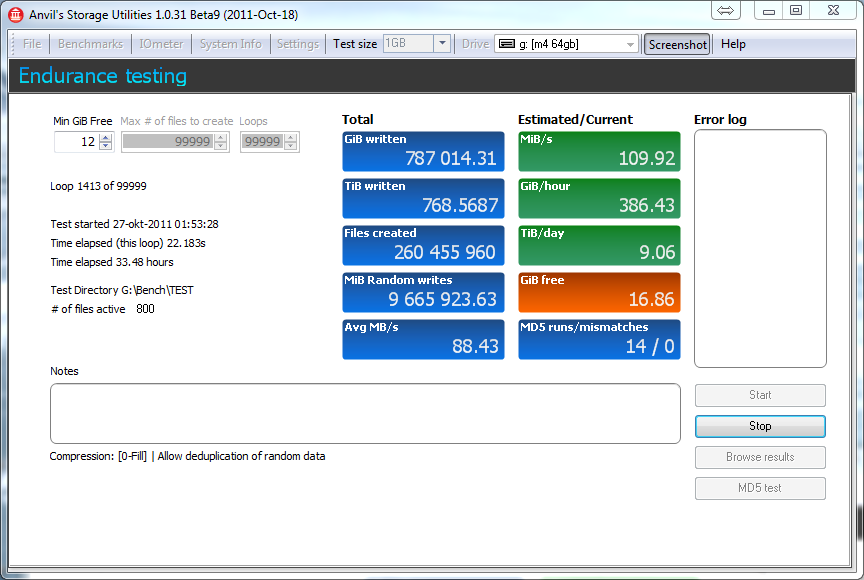
Task: Click the text 'Loop 1413 of 99999'
Action: pos(98,186)
